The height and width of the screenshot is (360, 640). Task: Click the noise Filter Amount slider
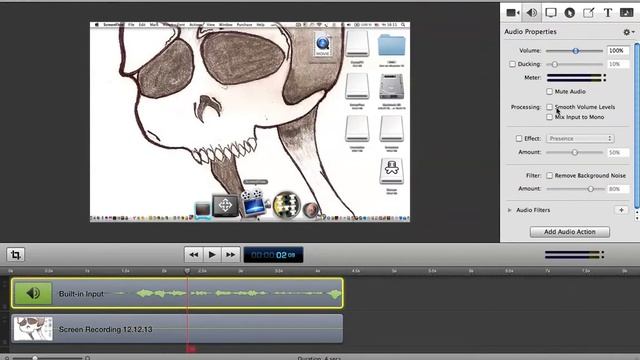(x=575, y=189)
